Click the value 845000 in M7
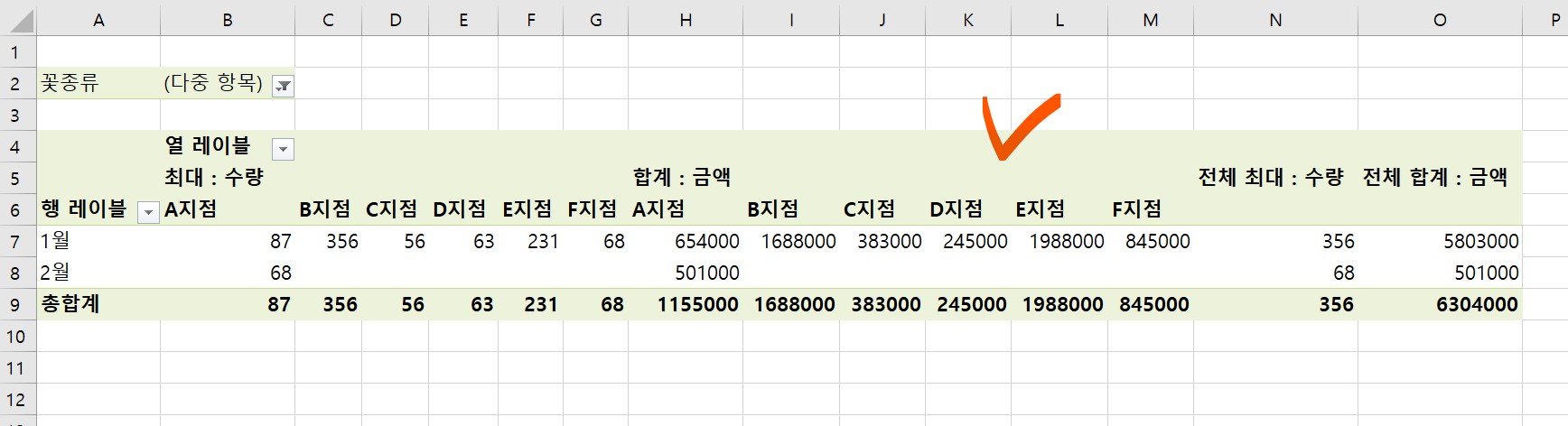The height and width of the screenshot is (426, 1568). coord(1158,242)
